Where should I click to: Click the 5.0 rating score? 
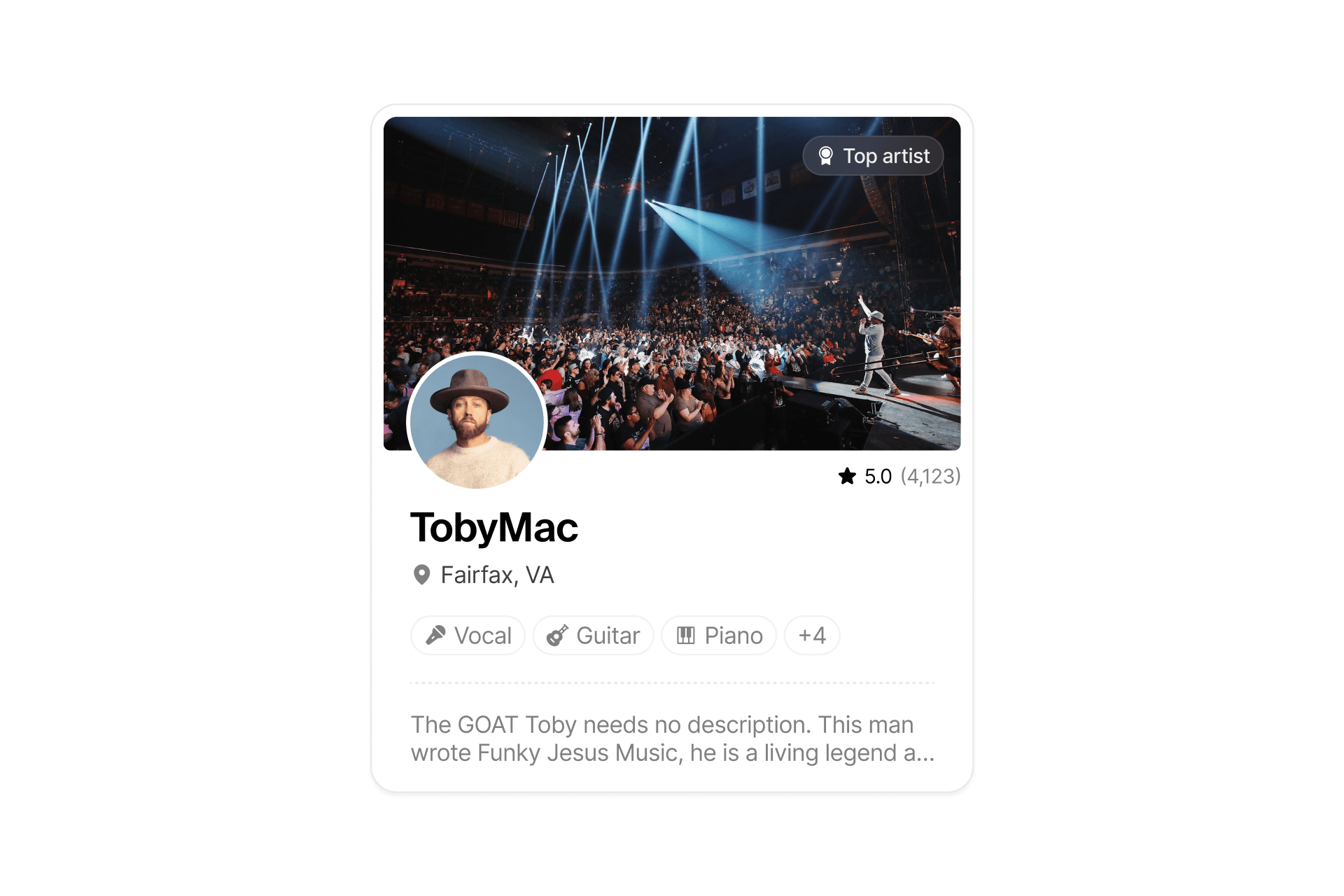pos(878,476)
